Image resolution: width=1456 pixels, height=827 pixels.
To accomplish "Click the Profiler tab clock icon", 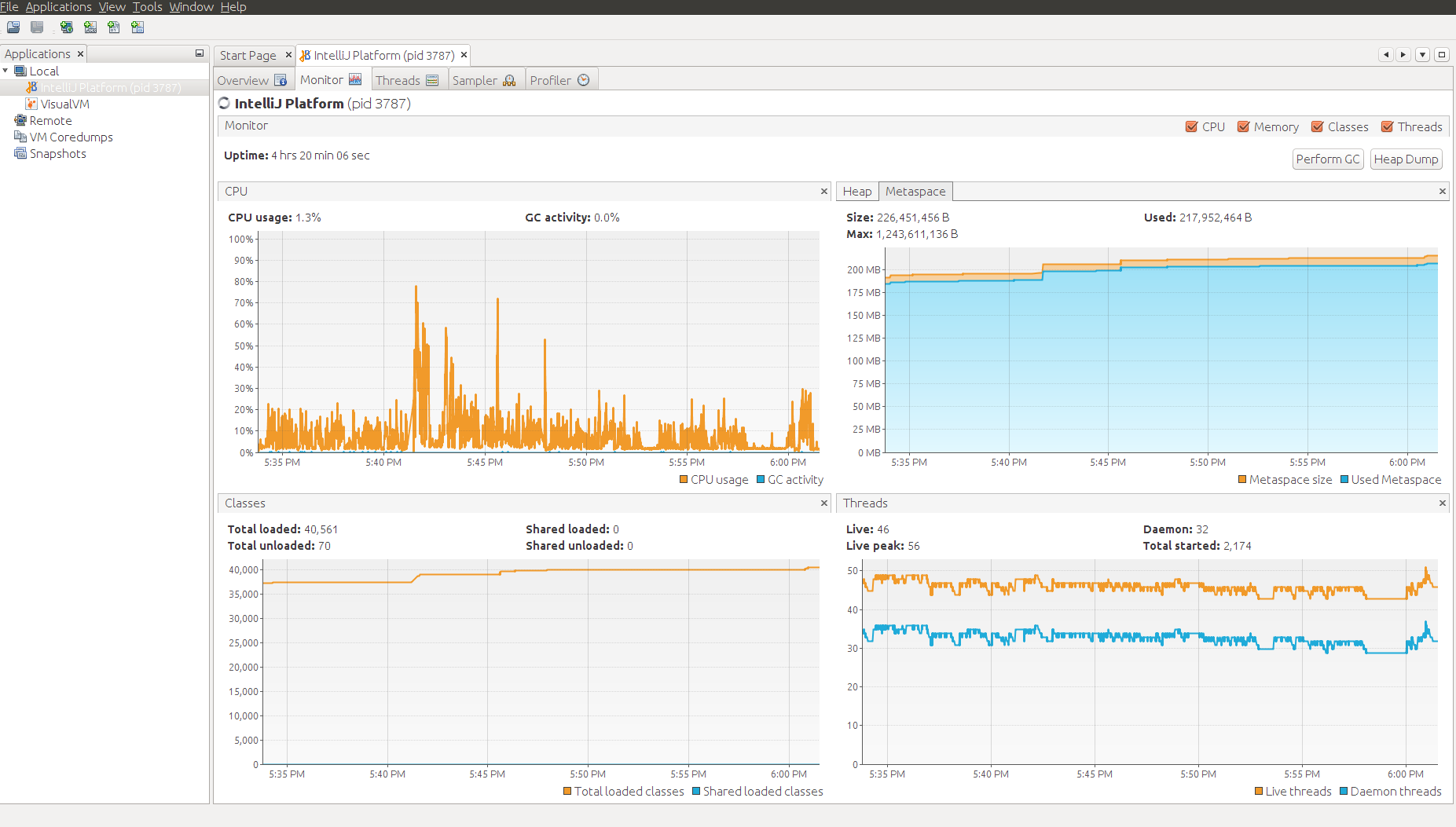I will click(584, 80).
